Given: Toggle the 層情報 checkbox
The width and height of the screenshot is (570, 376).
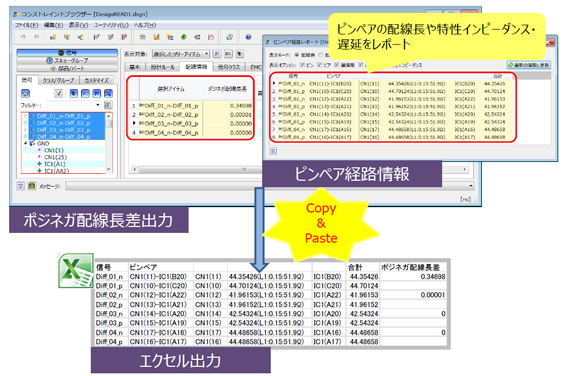Looking at the screenshot, I should pos(337,65).
